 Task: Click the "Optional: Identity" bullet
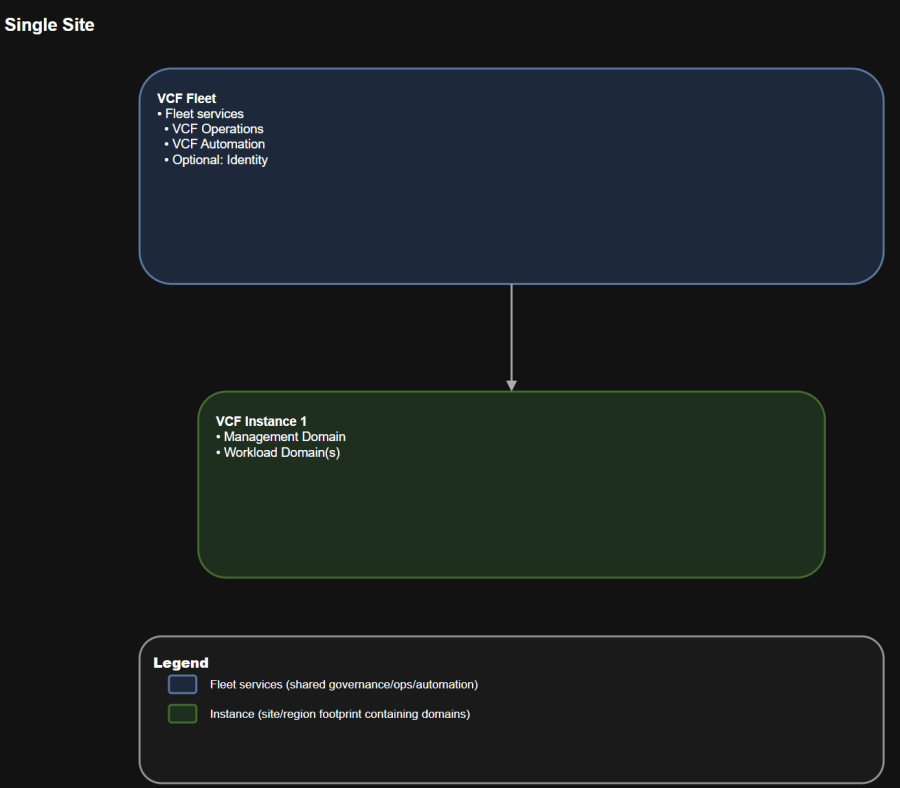pos(220,159)
